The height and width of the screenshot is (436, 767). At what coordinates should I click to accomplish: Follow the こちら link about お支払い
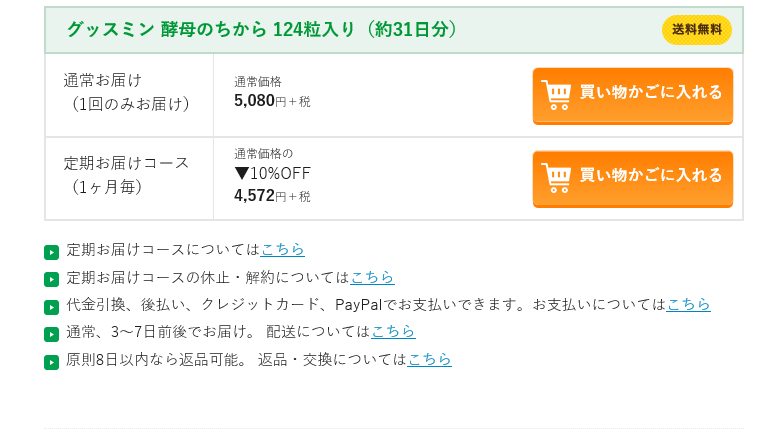[688, 304]
